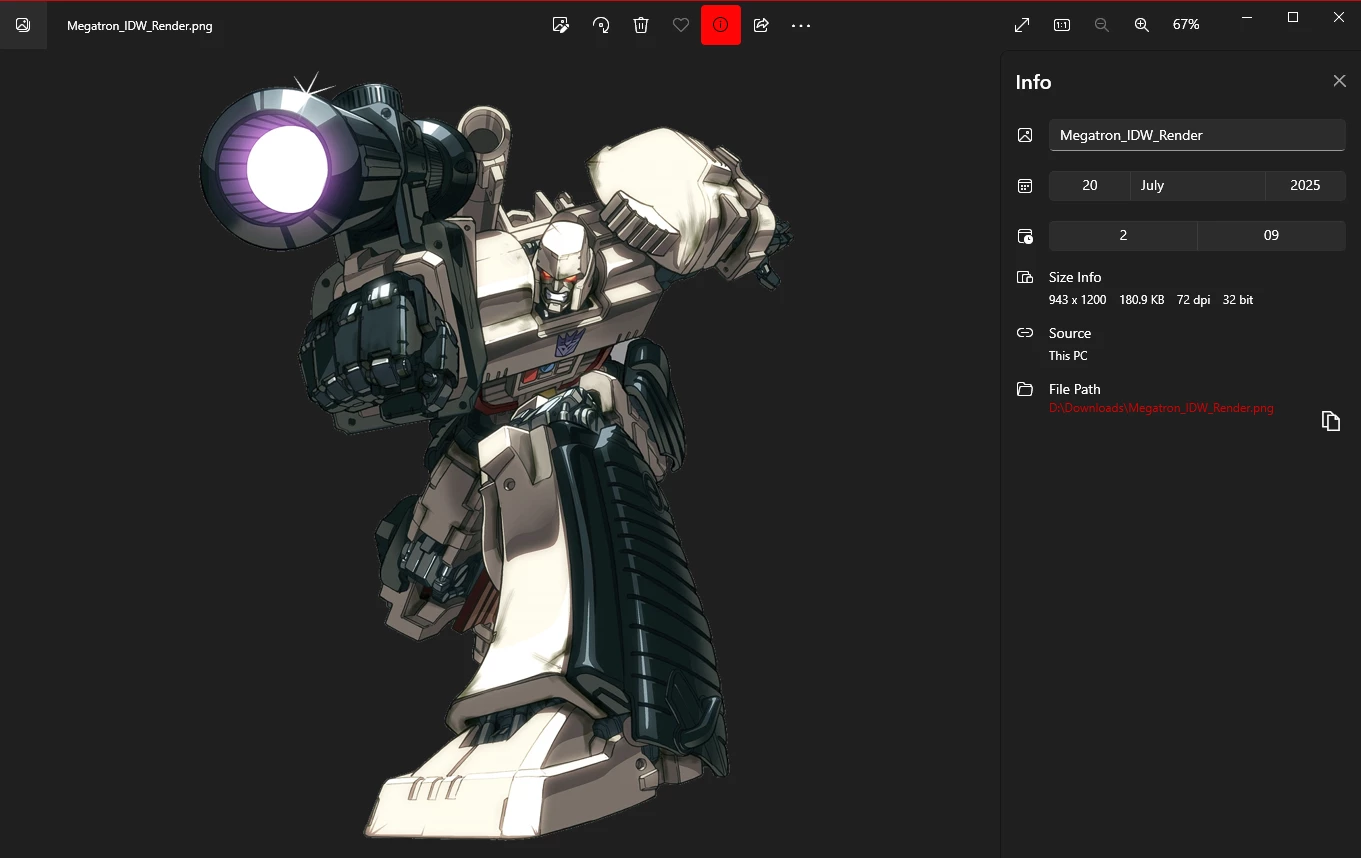The image size is (1361, 858).
Task: Click the Source link icon
Action: click(1025, 333)
